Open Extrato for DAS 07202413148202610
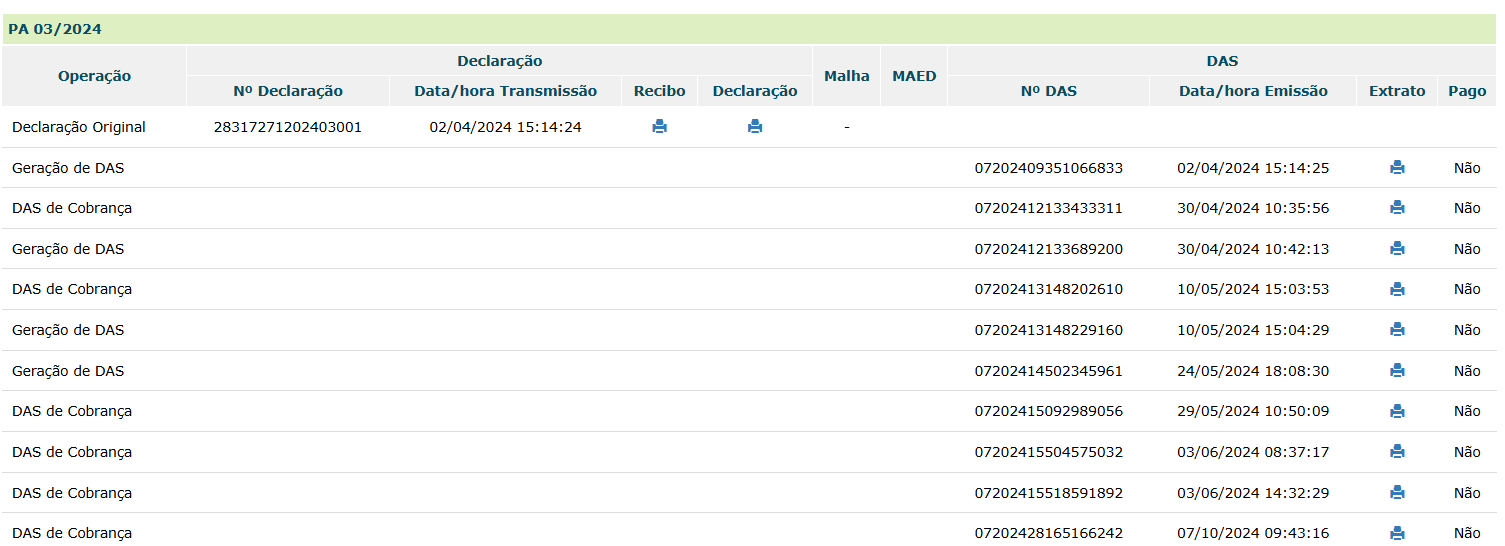This screenshot has height=546, width=1505. 1397,289
